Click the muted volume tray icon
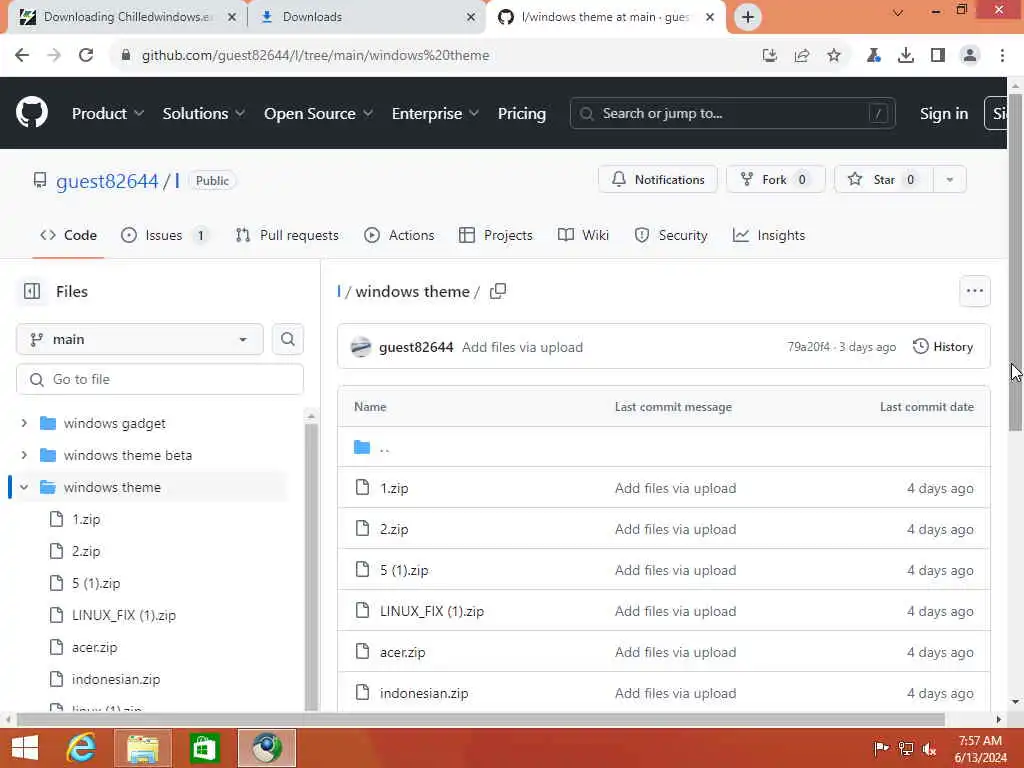 [929, 748]
